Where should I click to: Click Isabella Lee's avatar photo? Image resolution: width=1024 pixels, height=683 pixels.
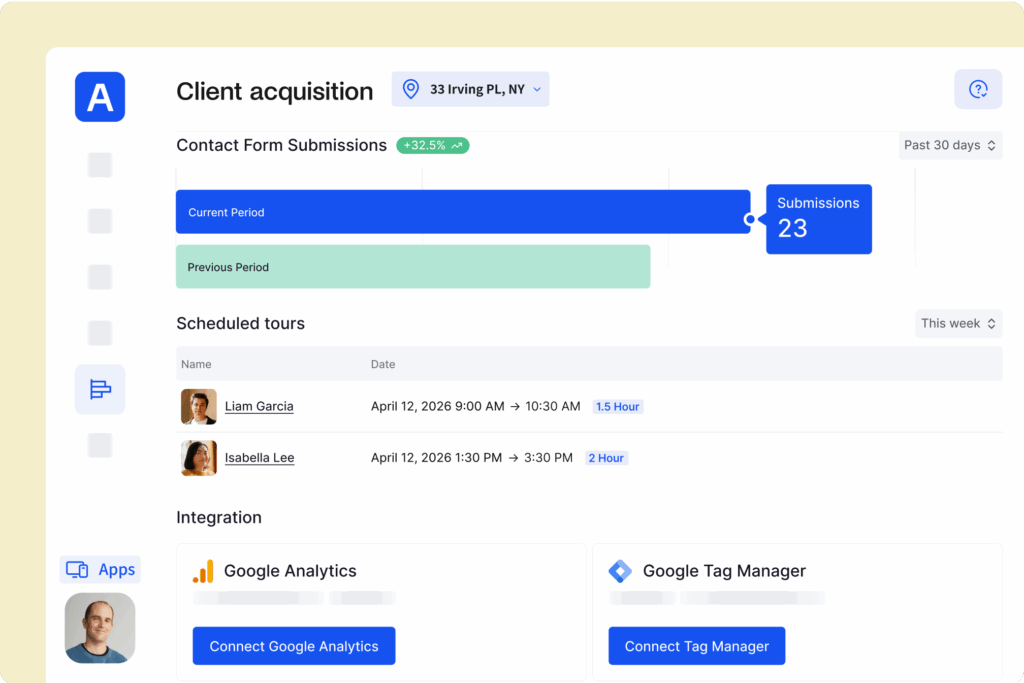pyautogui.click(x=198, y=457)
